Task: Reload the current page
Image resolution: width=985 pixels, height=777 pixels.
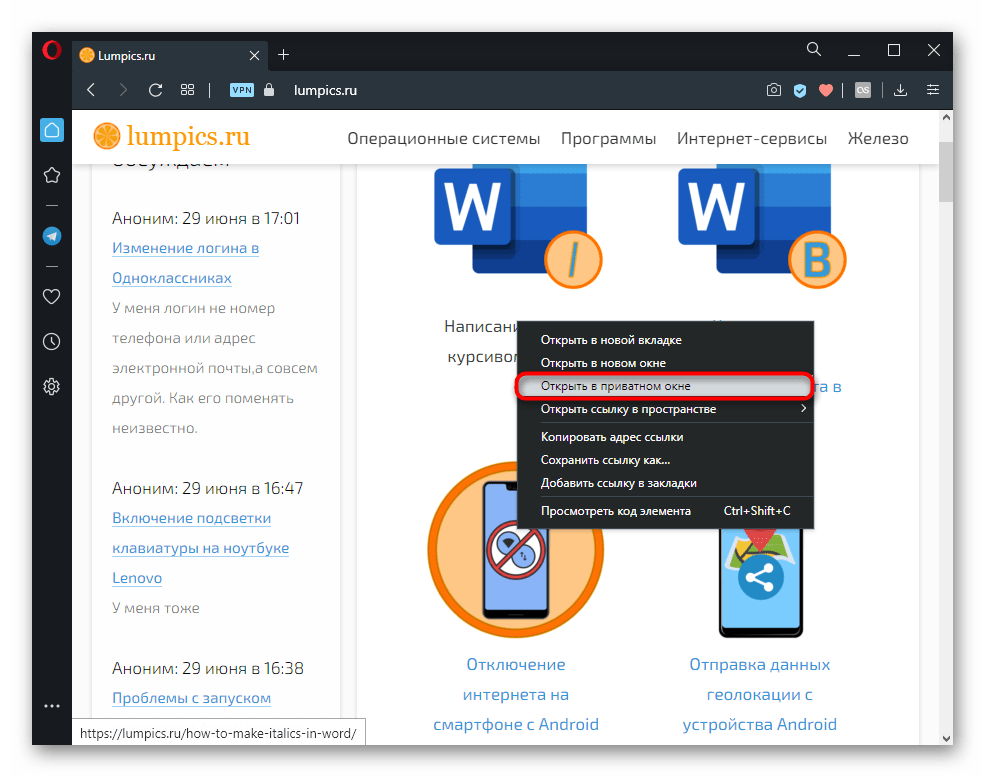Action: point(155,90)
